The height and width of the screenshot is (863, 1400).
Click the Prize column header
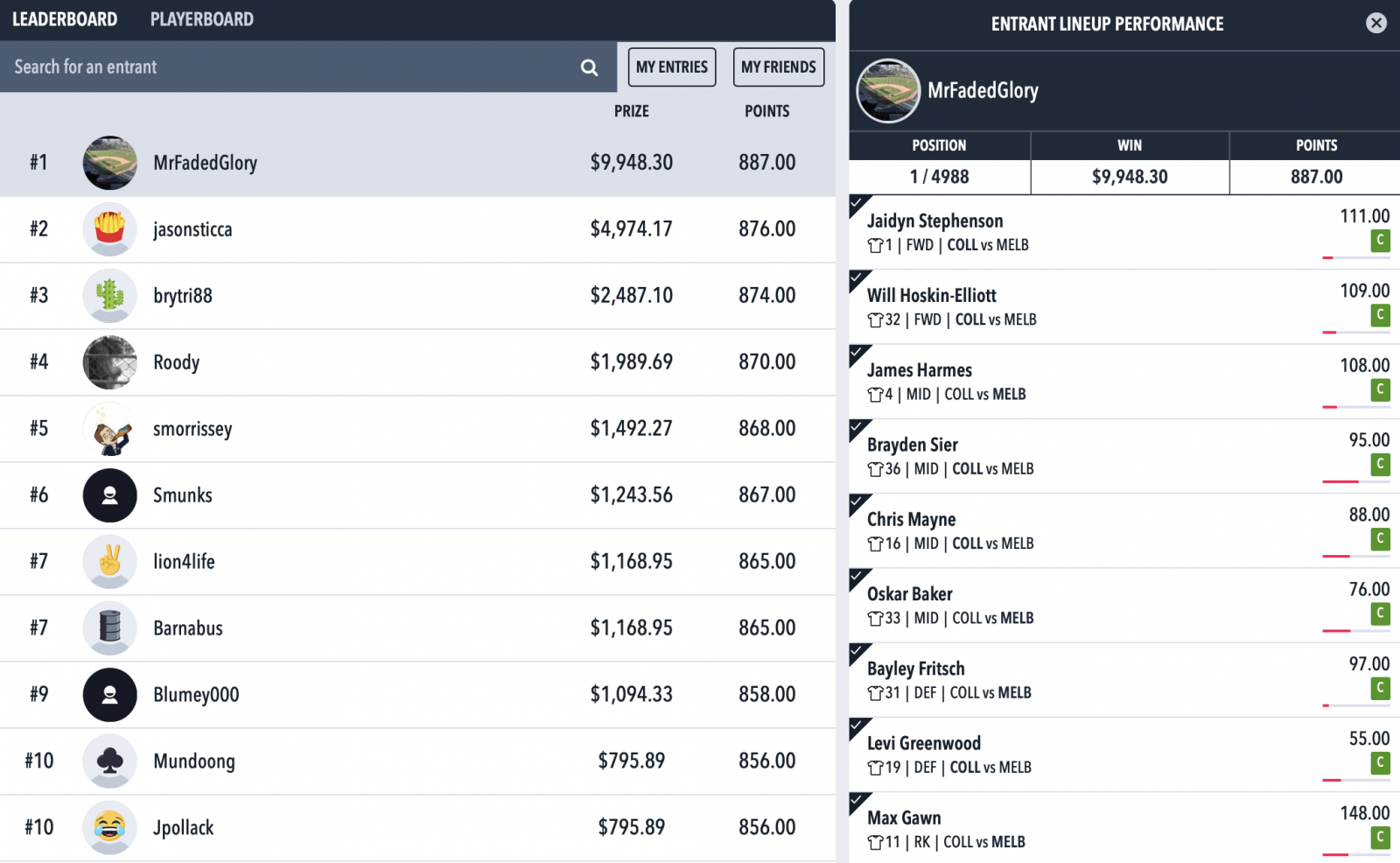point(632,111)
